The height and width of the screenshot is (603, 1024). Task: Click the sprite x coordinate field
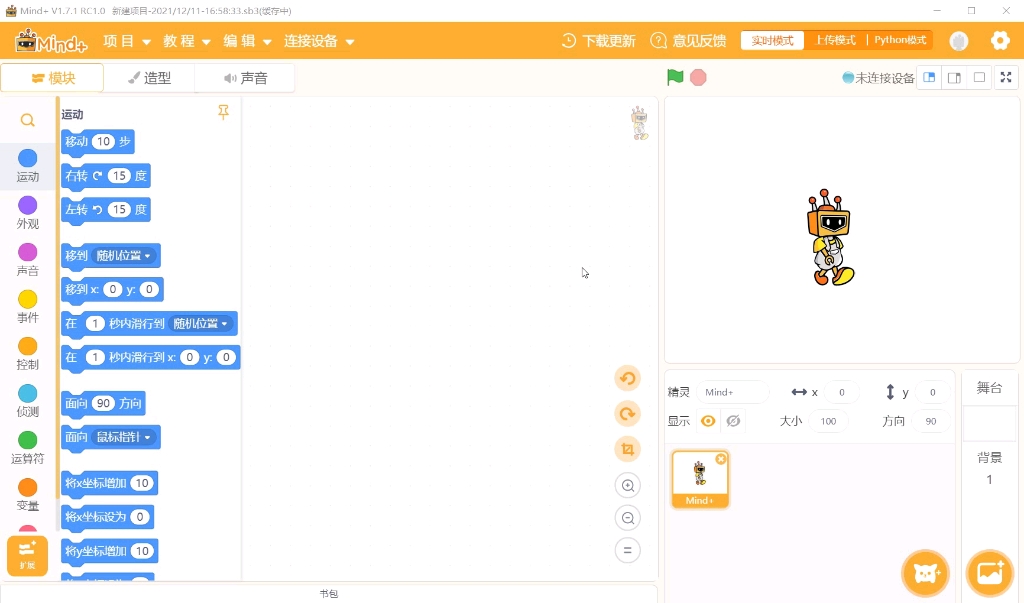coord(841,392)
